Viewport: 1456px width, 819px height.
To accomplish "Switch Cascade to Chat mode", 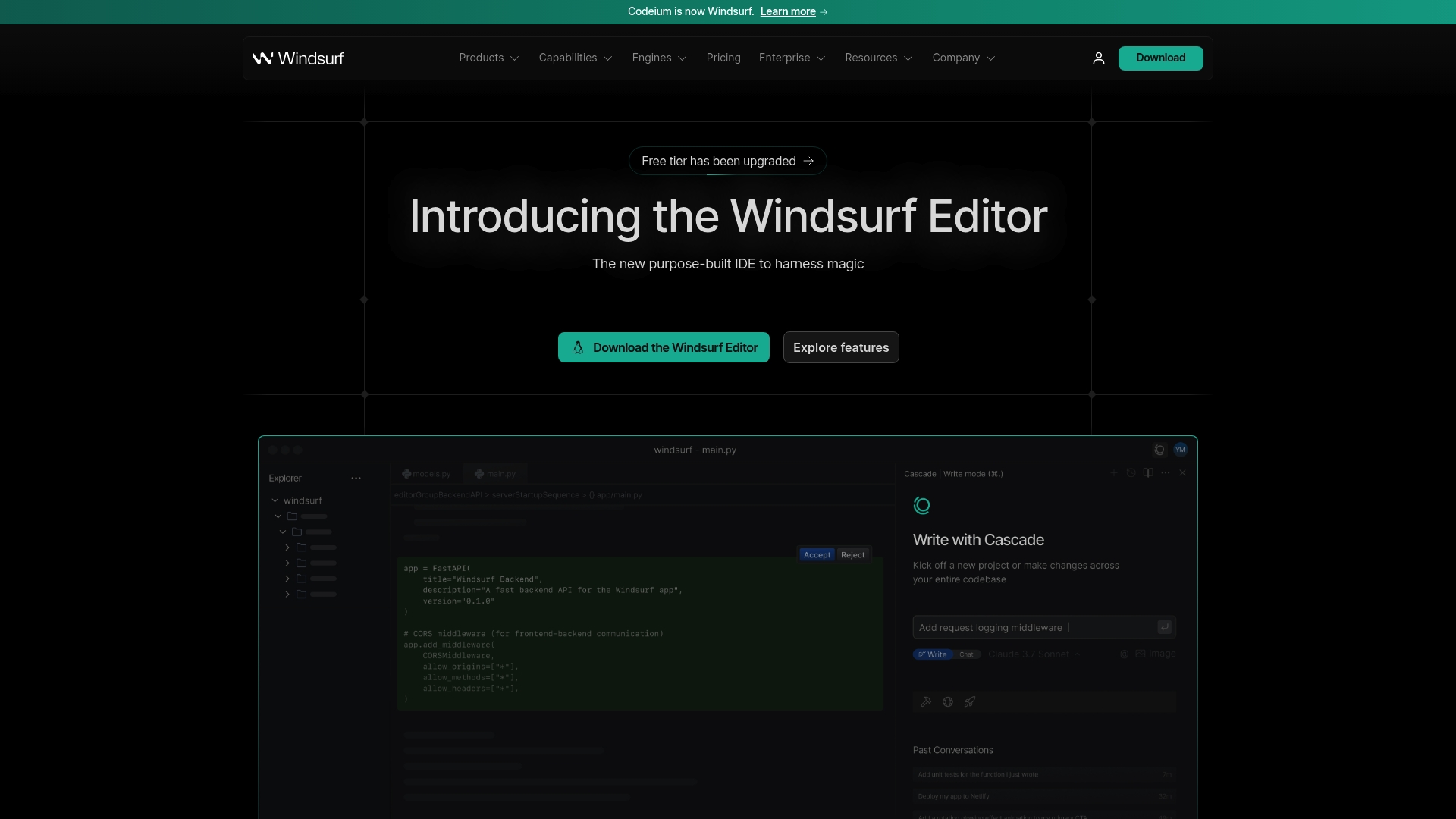I will pyautogui.click(x=966, y=654).
